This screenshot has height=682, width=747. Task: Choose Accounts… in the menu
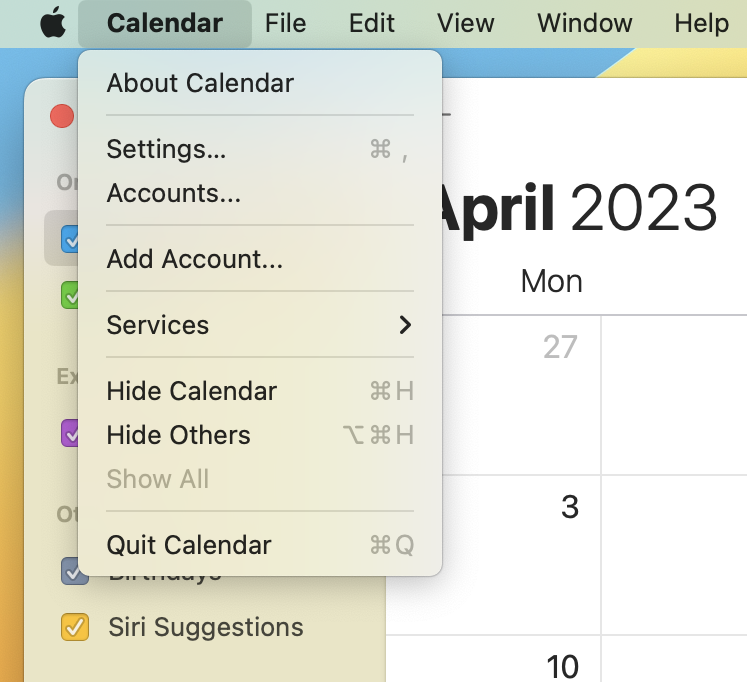click(173, 193)
